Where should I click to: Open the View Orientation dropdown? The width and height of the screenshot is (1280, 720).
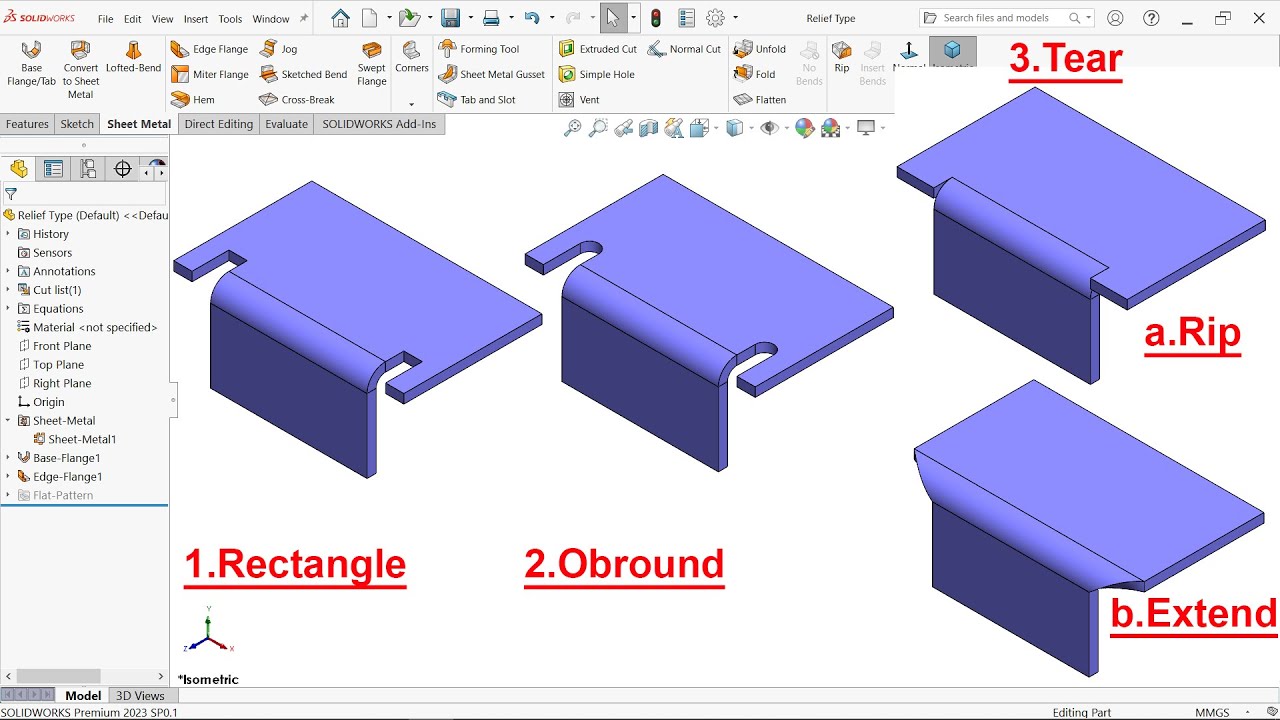point(716,128)
